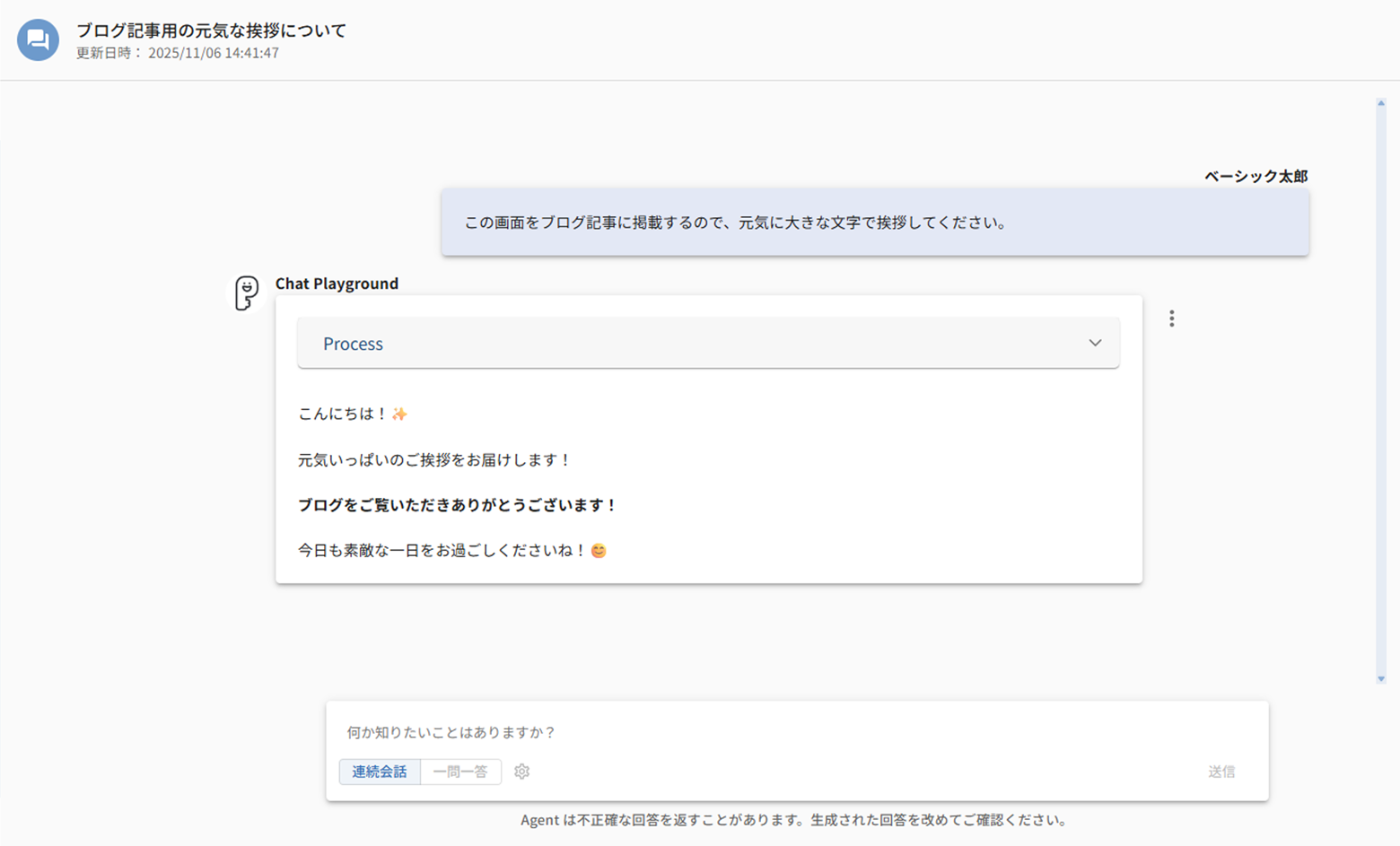Toggle conversation mode back to 連続会話
The height and width of the screenshot is (846, 1400).
(380, 772)
